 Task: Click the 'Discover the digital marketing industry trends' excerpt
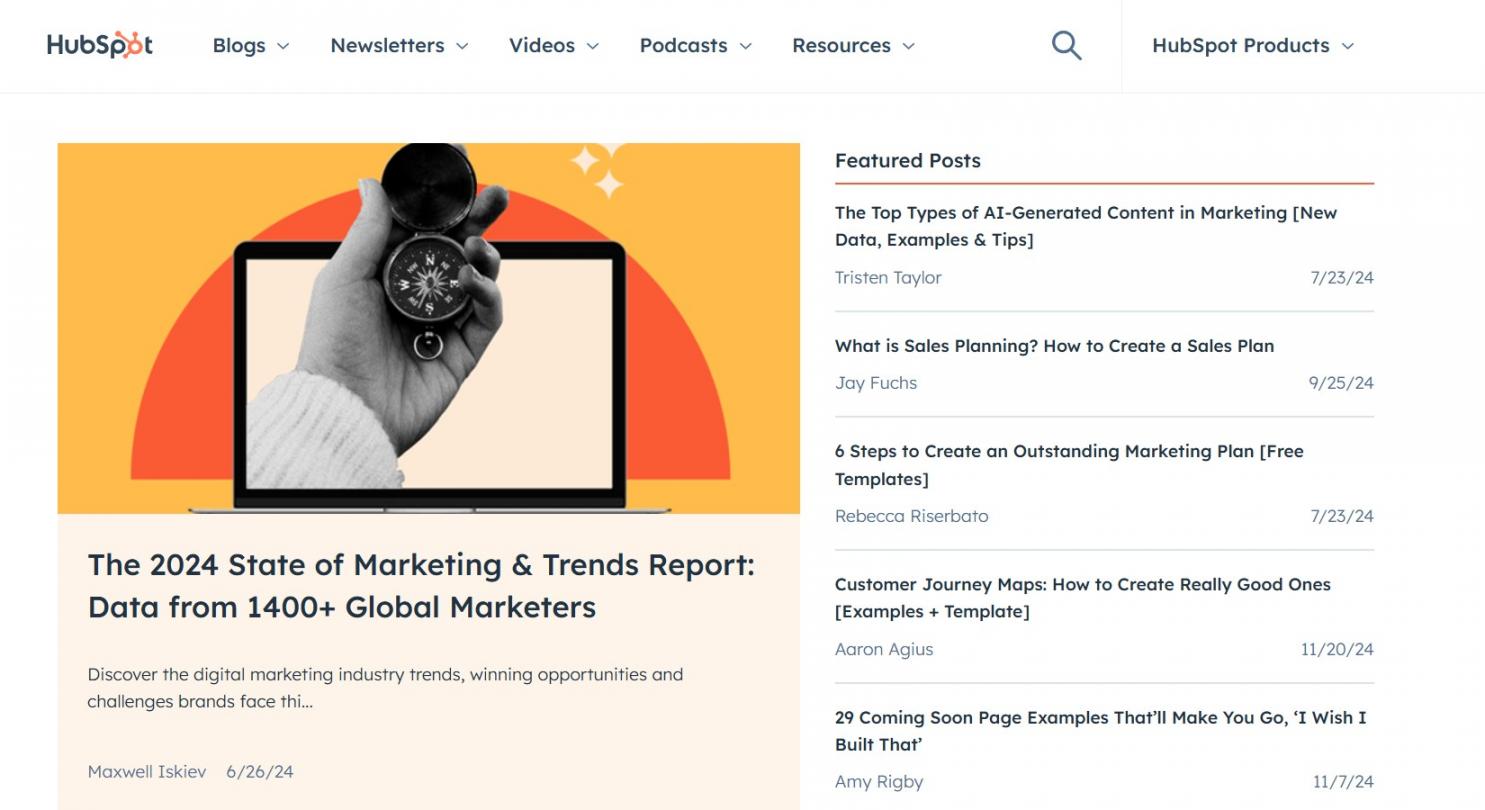pos(385,688)
